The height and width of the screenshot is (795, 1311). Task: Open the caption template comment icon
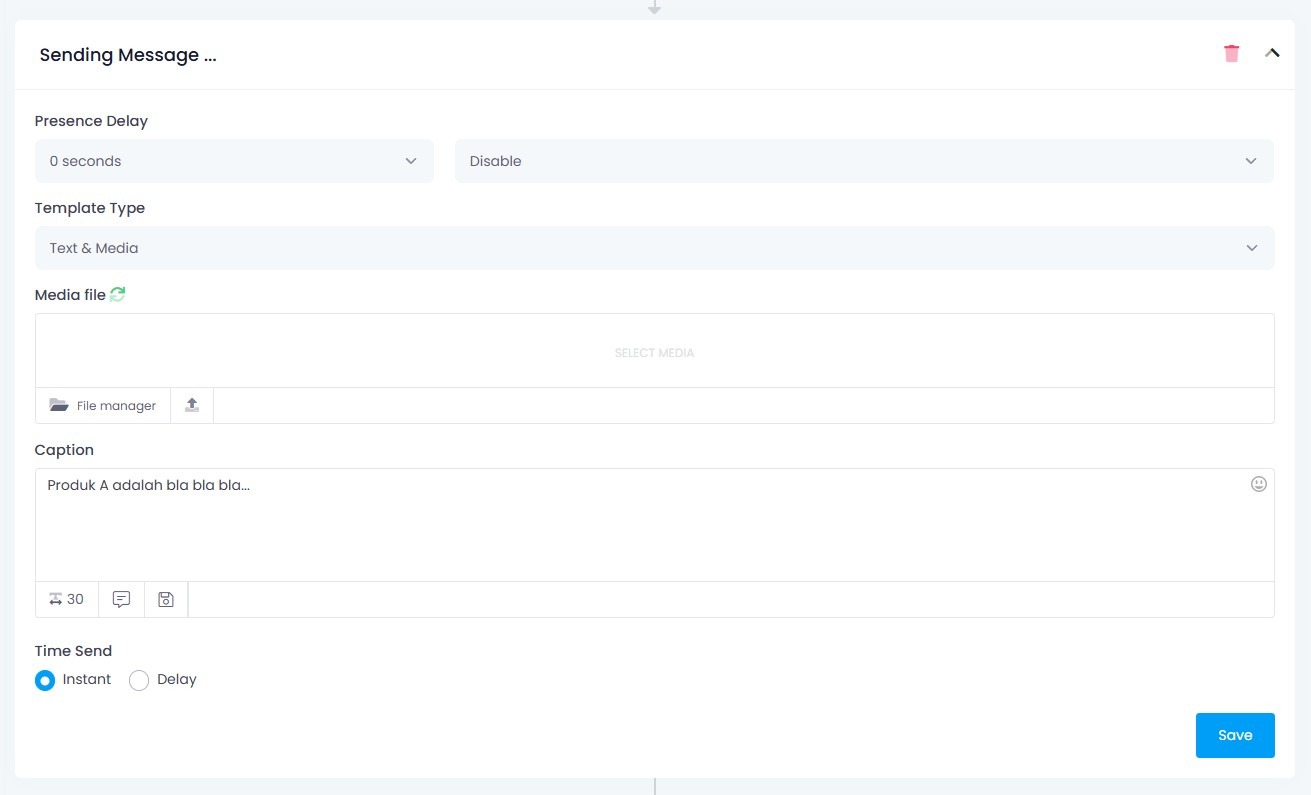(x=121, y=600)
